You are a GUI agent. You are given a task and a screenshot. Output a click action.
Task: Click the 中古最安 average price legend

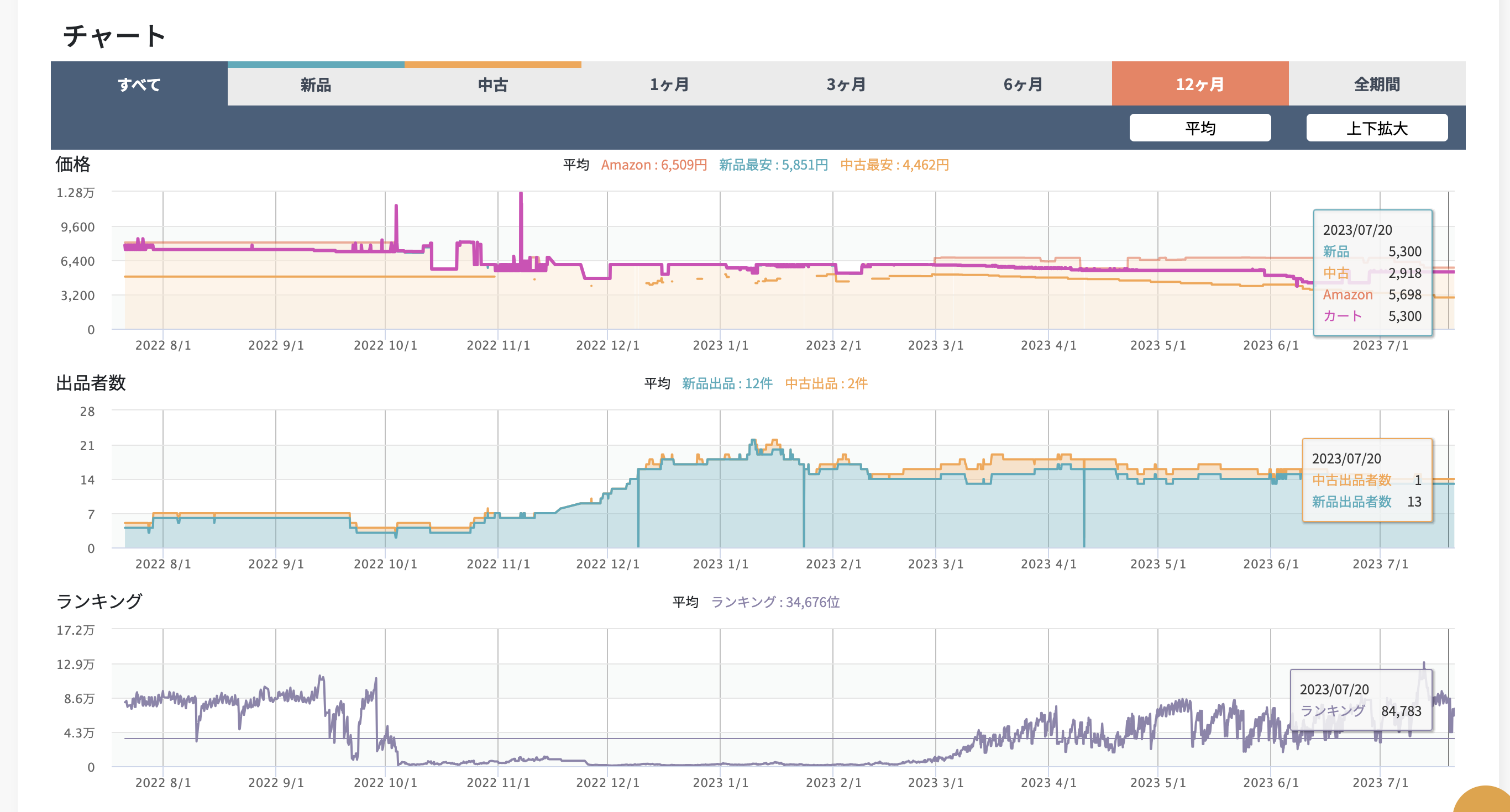point(894,165)
